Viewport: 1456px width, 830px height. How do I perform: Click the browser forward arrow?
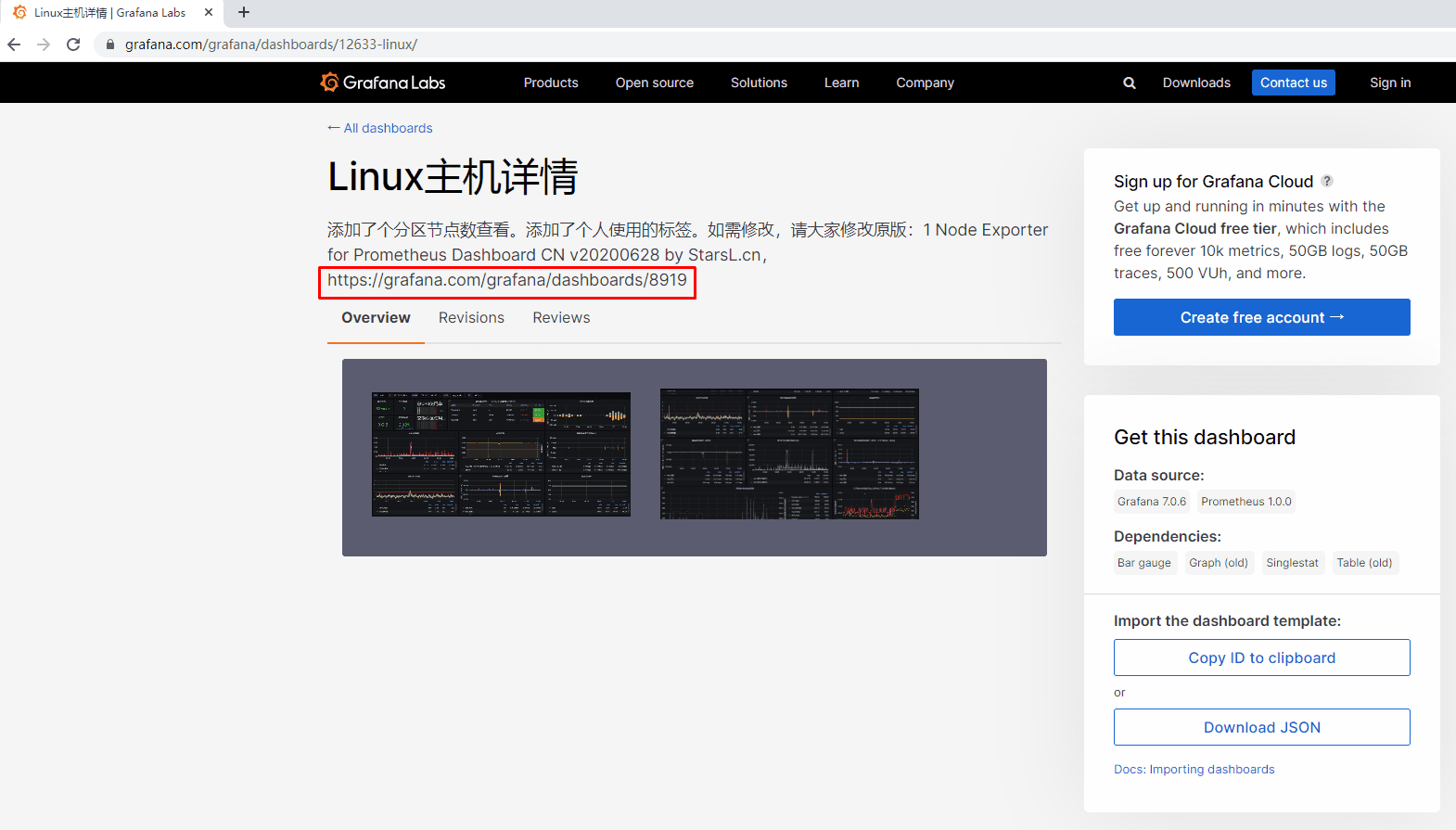(x=44, y=45)
